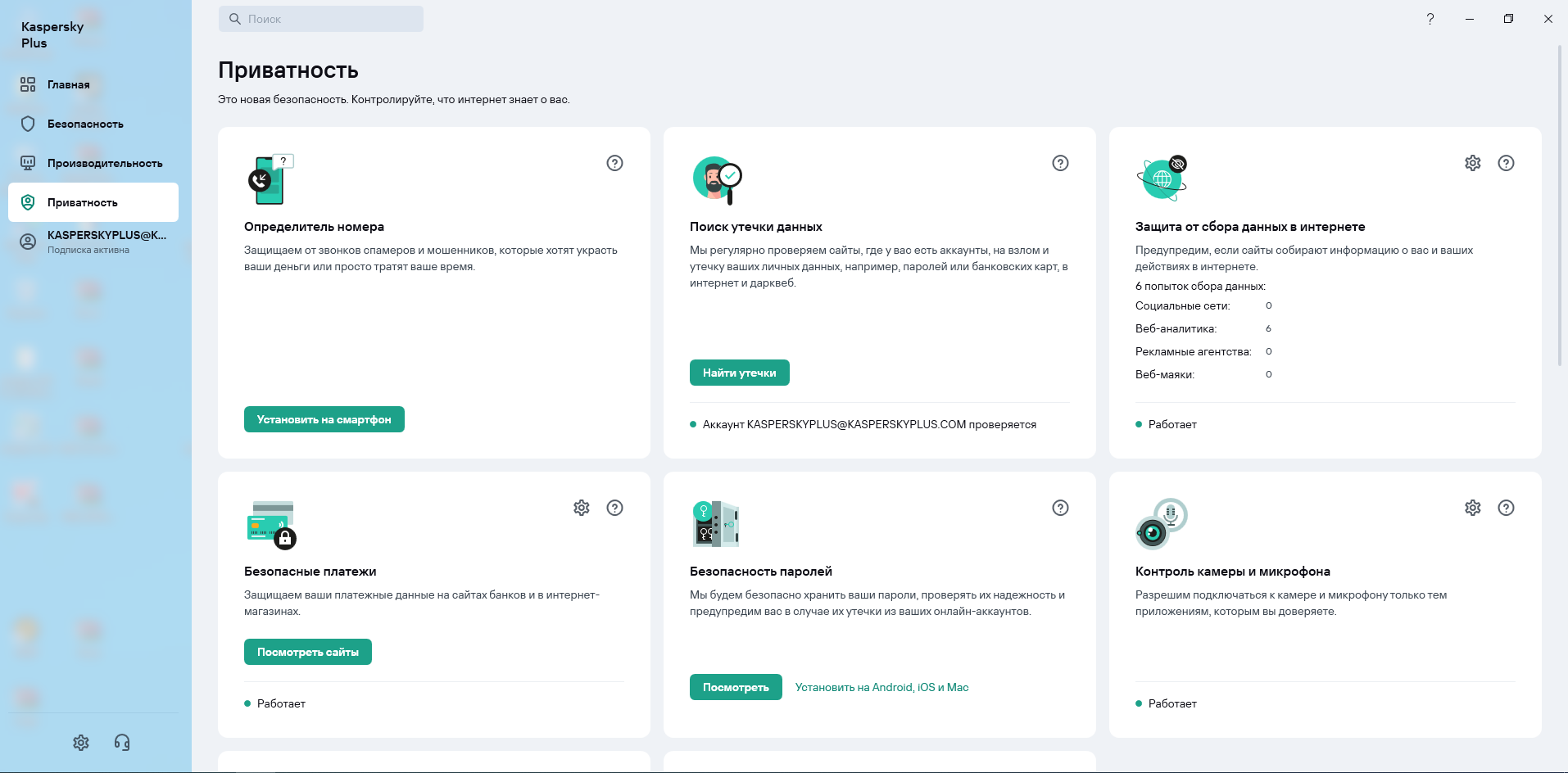Screen dimensions: 1568x773
Task: Click Контроль камеры и микрофона title
Action: pyautogui.click(x=1233, y=572)
